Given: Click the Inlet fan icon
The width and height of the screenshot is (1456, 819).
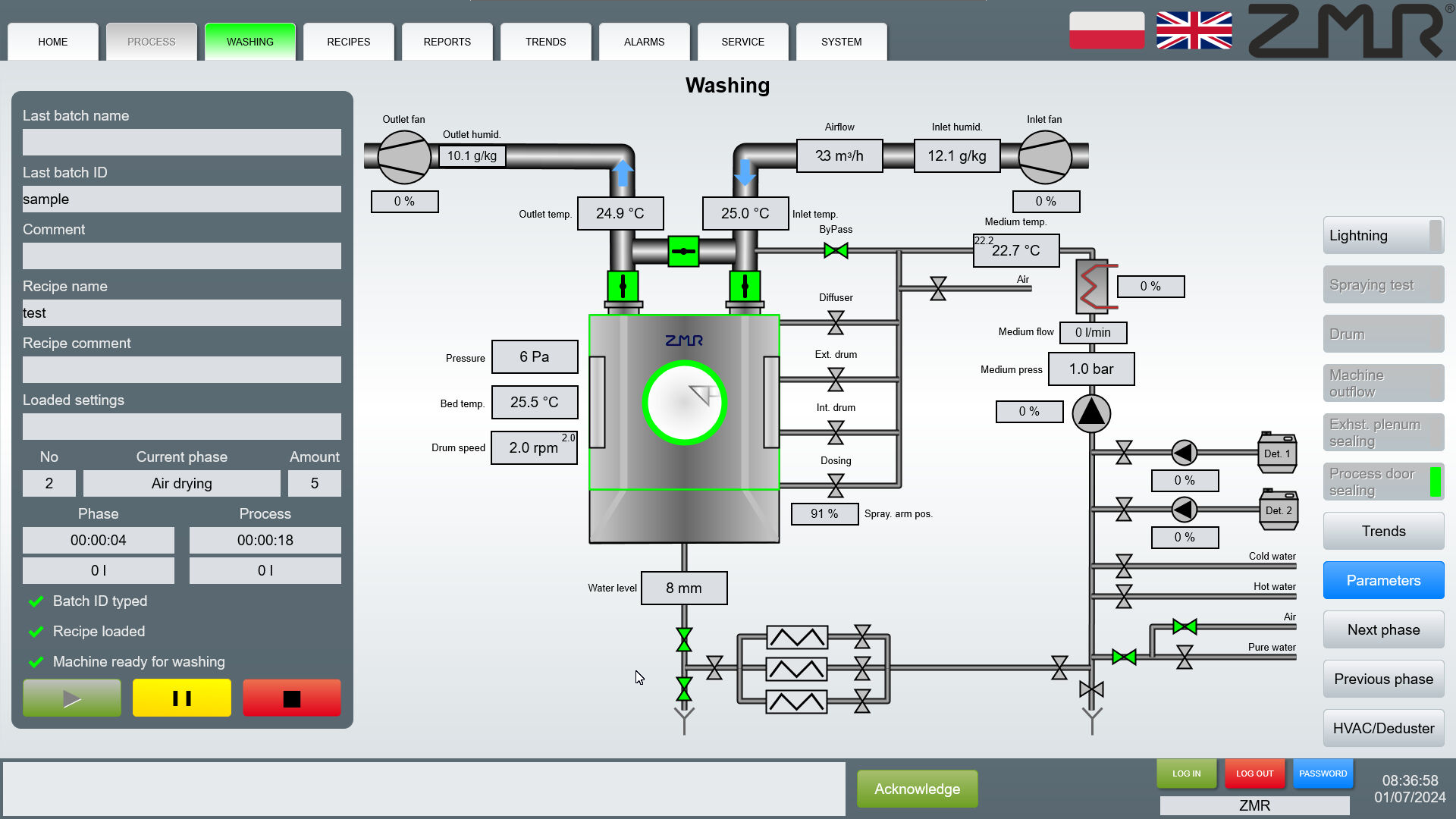Looking at the screenshot, I should [1044, 157].
